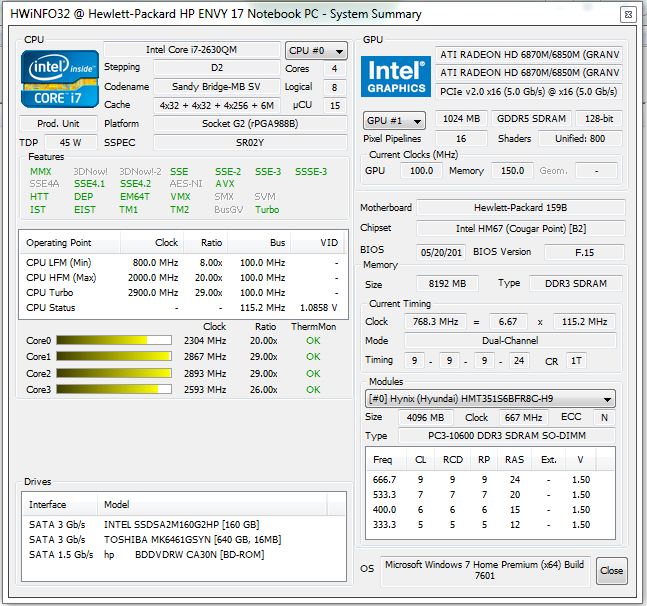647x606 pixels.
Task: Click the DDR3 SDRAM memory type field
Action: tap(576, 283)
